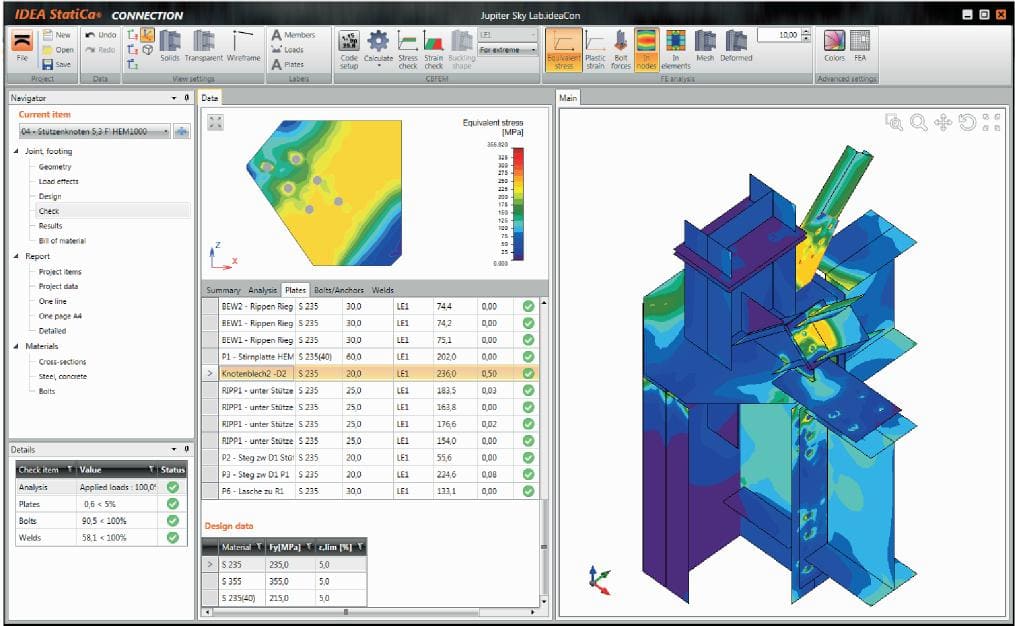Image resolution: width=1015 pixels, height=626 pixels.
Task: Switch to Bolts/Anchors tab
Action: click(x=339, y=290)
